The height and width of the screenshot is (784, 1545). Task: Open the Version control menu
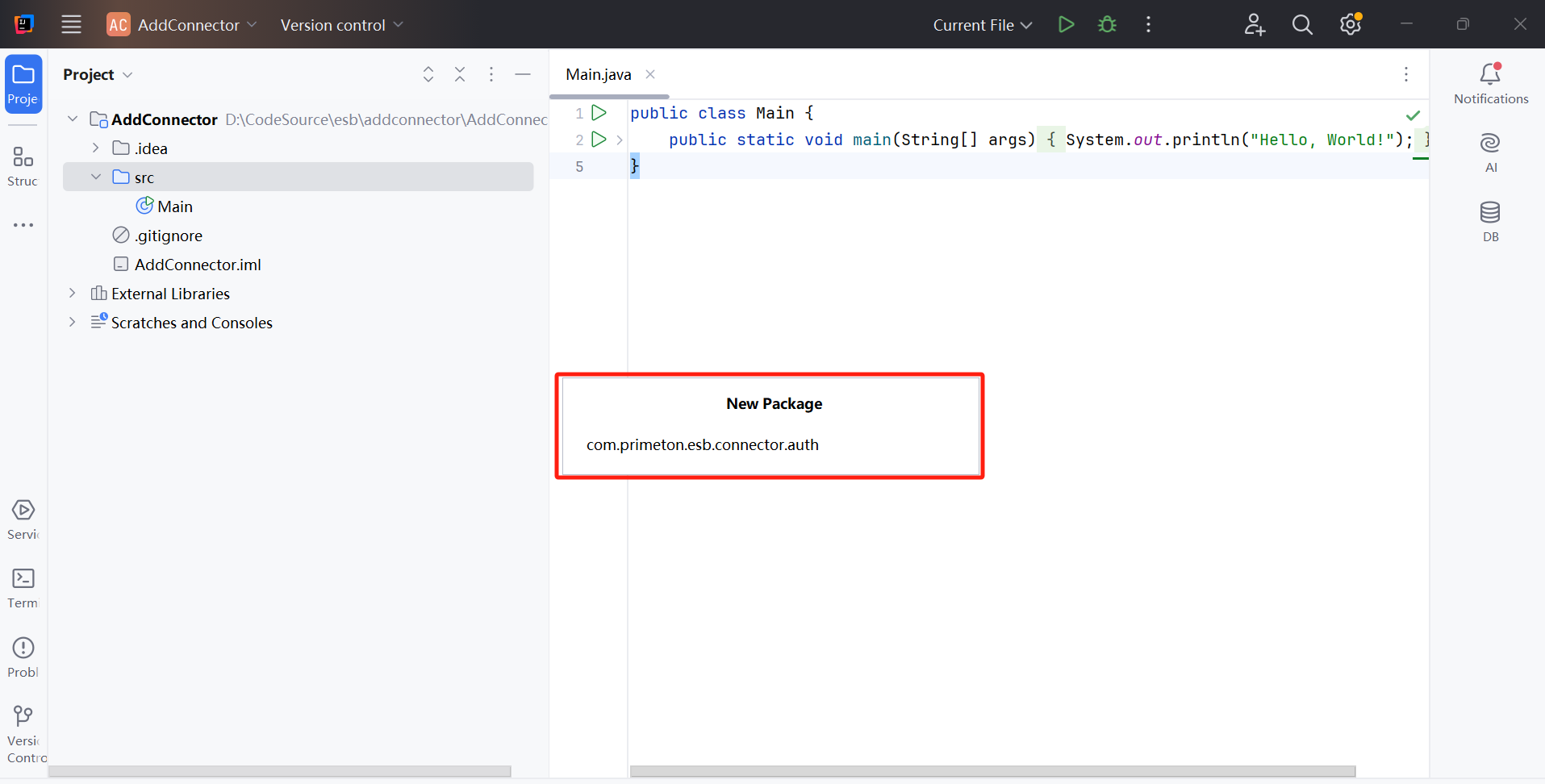(341, 25)
